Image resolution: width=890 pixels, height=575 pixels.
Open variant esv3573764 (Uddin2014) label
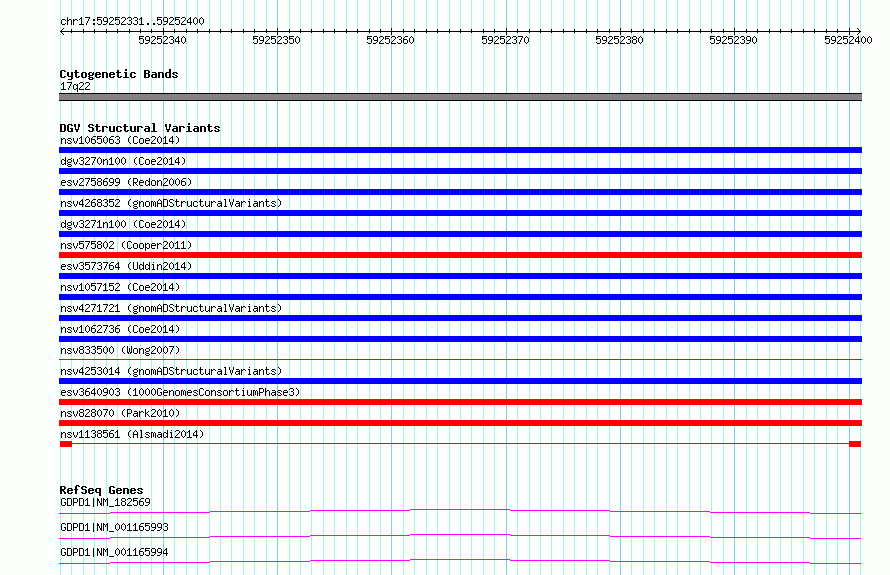(x=126, y=266)
